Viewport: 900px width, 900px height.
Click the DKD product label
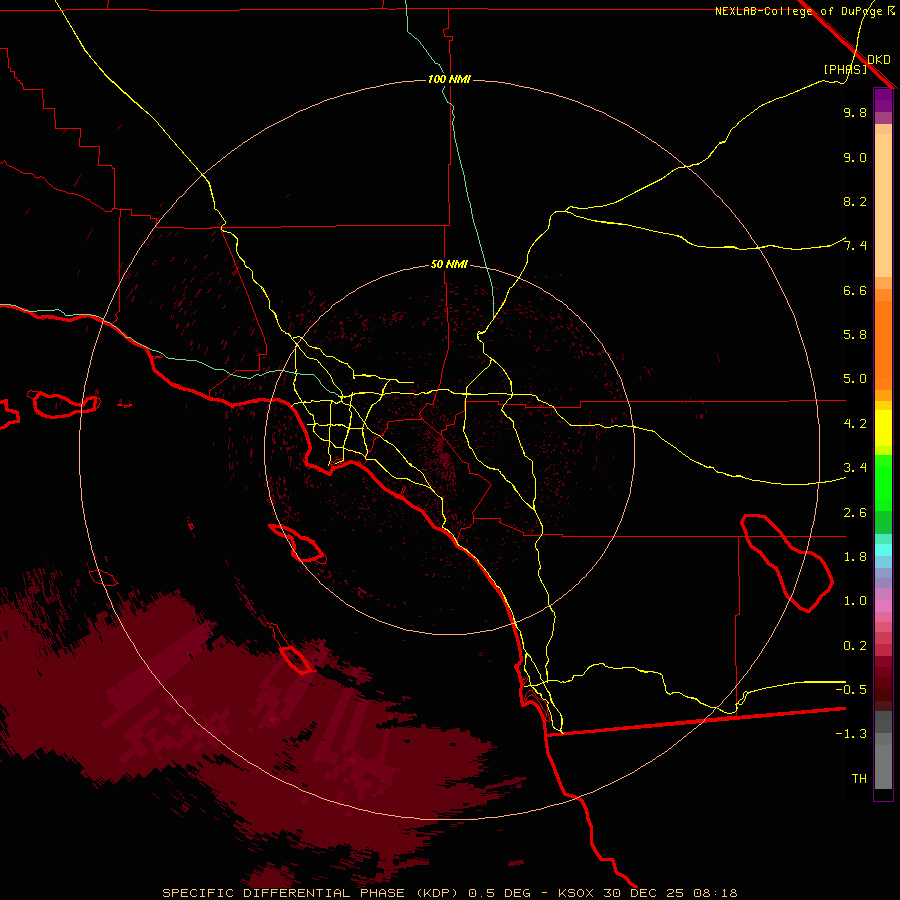(x=879, y=59)
